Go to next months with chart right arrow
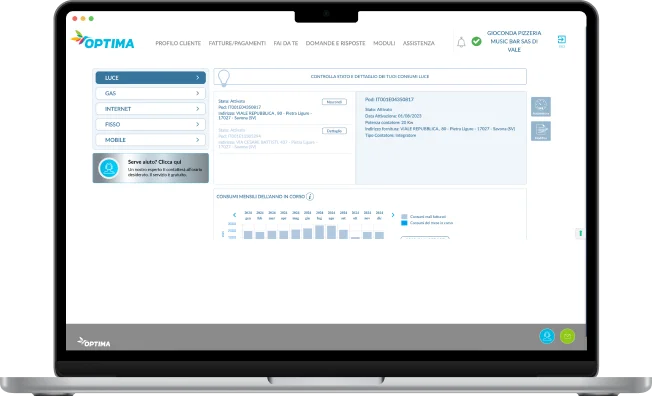The width and height of the screenshot is (652, 396). coord(393,215)
